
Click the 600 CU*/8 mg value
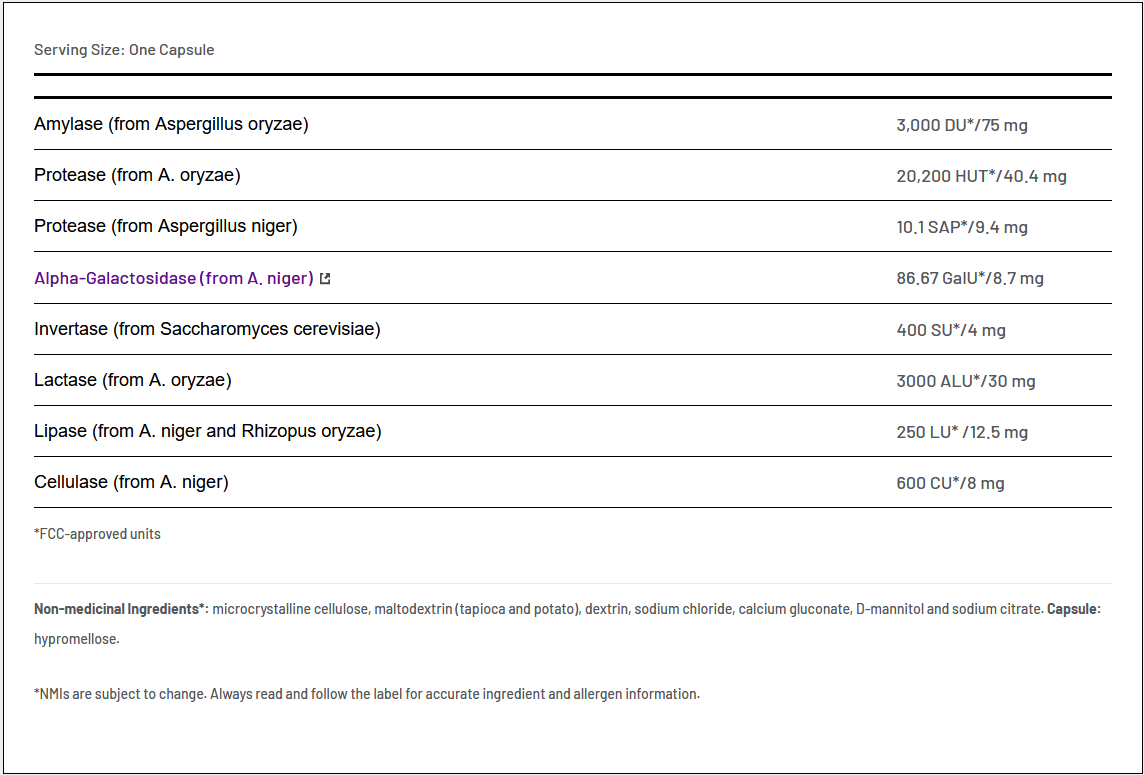pyautogui.click(x=950, y=483)
